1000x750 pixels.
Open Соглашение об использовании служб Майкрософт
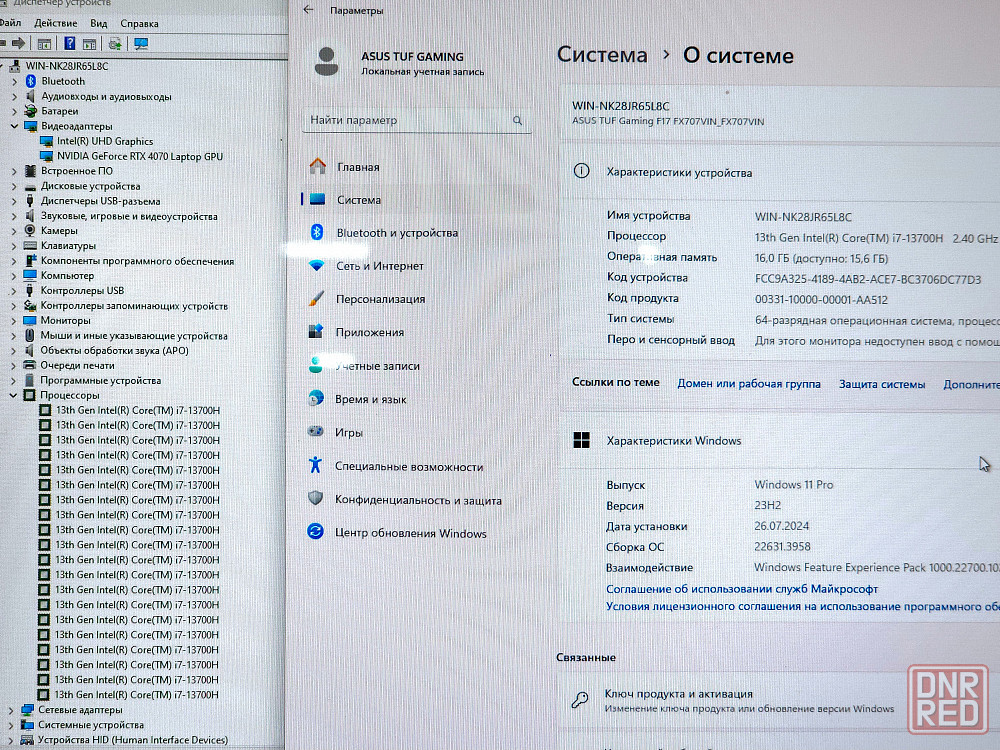(x=742, y=589)
